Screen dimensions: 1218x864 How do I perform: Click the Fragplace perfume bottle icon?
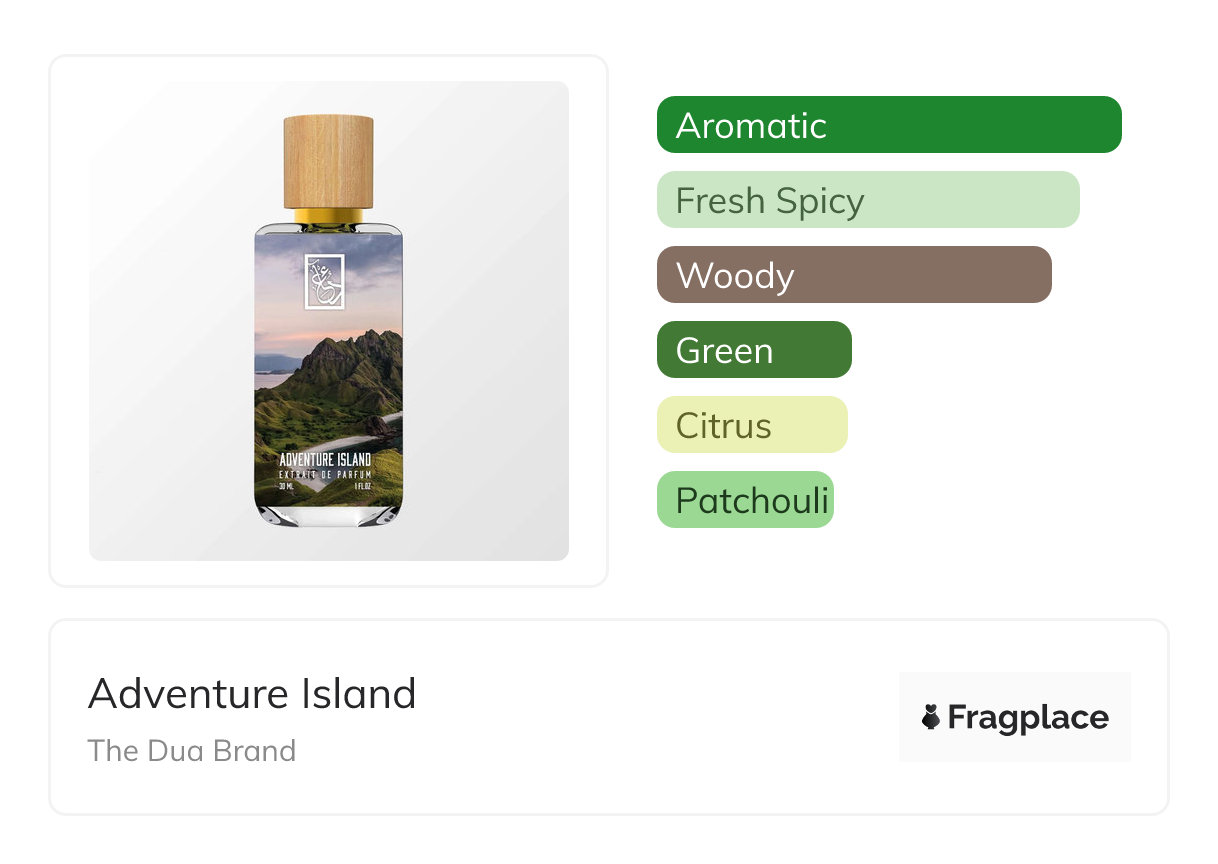click(x=931, y=717)
